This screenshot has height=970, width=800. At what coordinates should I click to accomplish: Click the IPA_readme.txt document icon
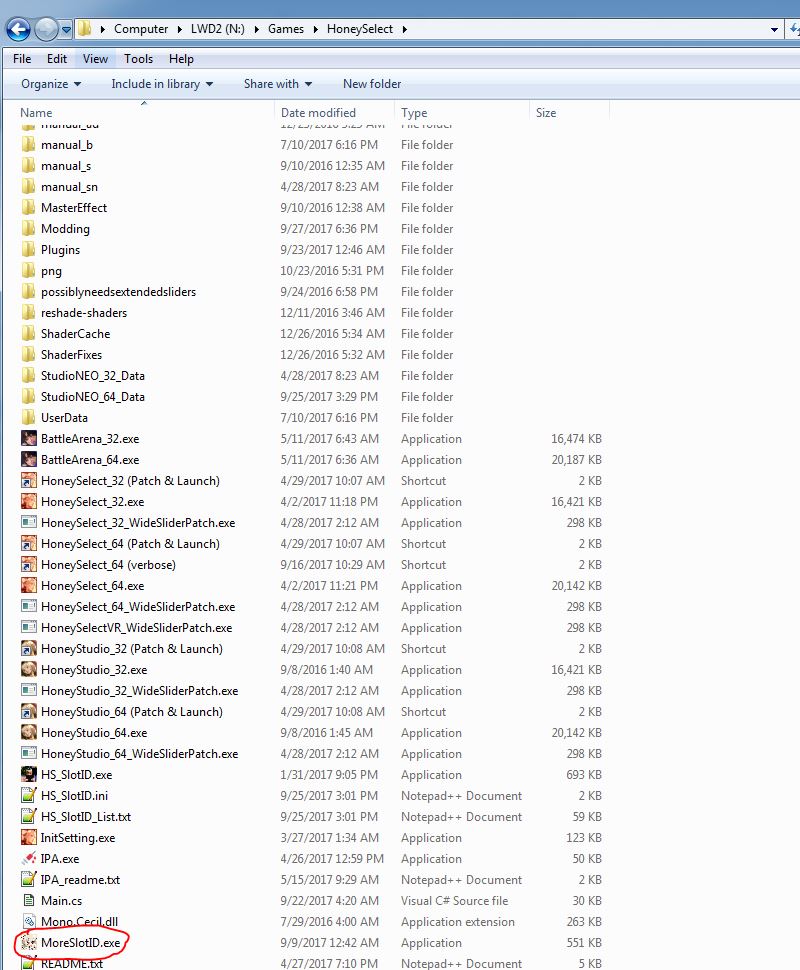28,880
